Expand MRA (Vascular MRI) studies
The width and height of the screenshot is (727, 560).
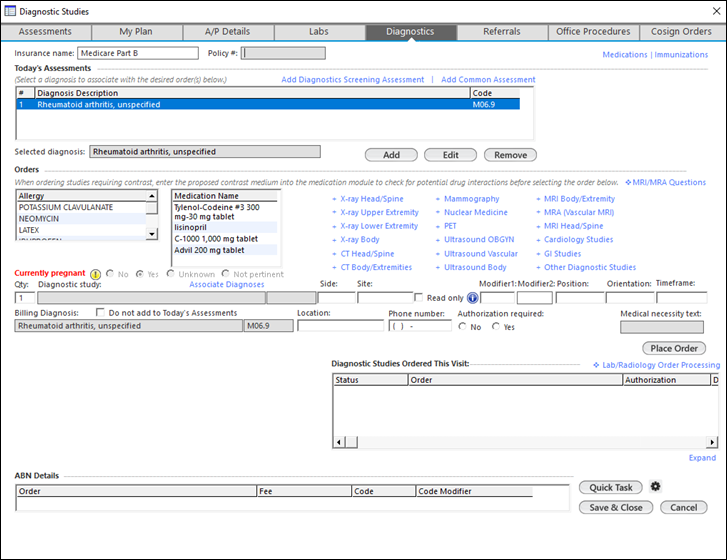[579, 212]
